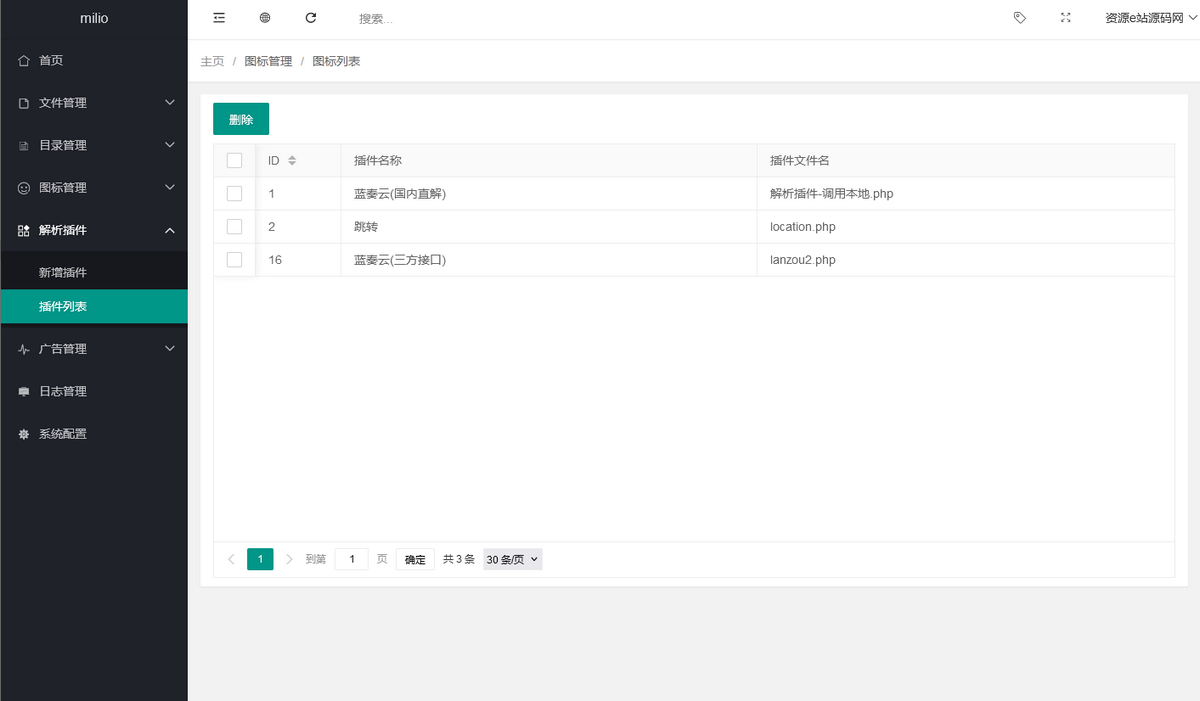Viewport: 1200px width, 701px height.
Task: Click the ID column sort arrows
Action: pyautogui.click(x=292, y=161)
